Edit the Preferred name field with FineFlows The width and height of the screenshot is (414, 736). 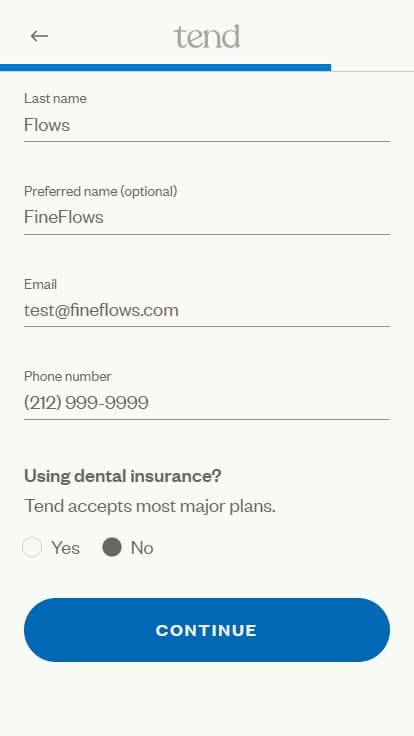[207, 217]
